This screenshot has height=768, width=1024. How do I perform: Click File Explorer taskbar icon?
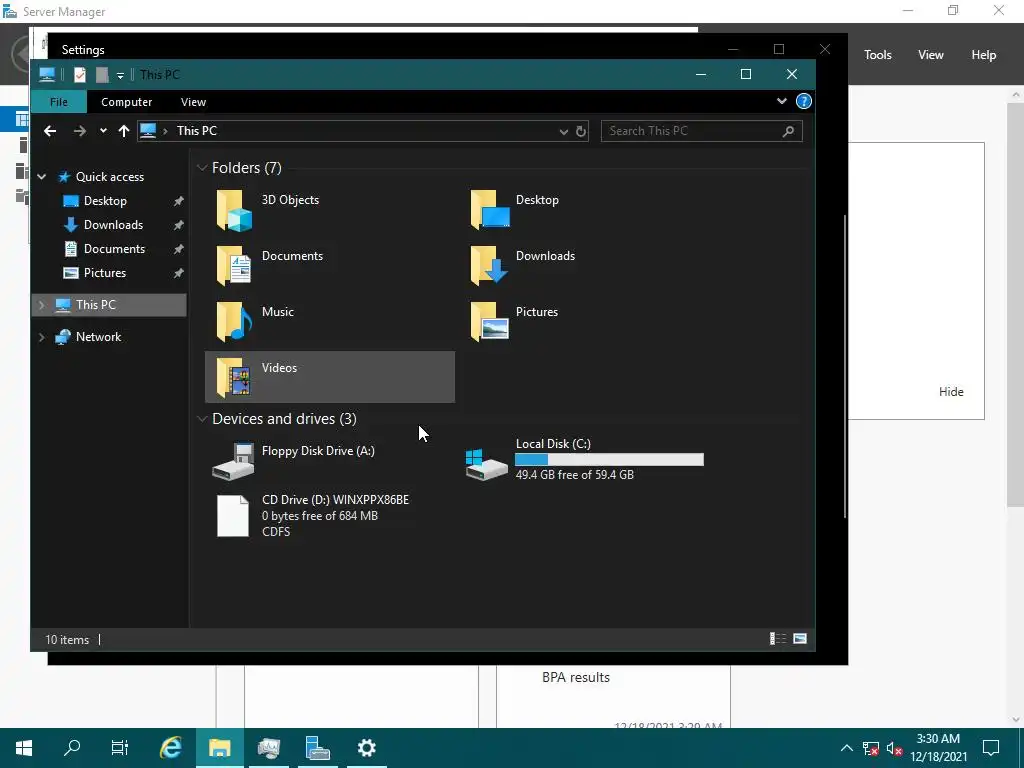click(x=219, y=748)
